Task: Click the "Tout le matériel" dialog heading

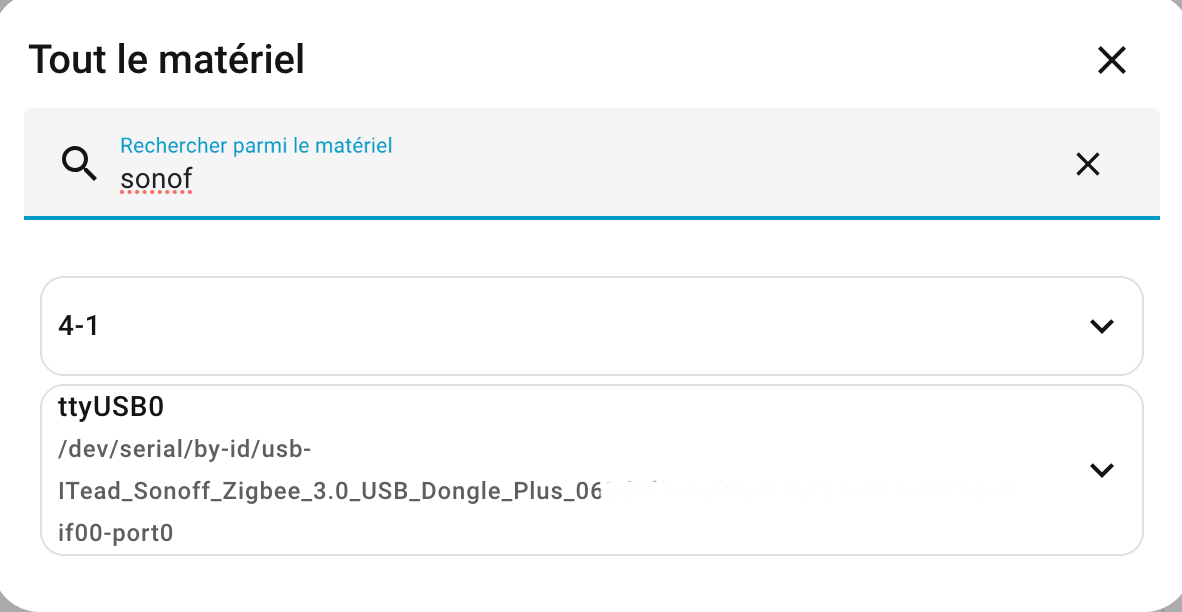Action: [x=166, y=60]
